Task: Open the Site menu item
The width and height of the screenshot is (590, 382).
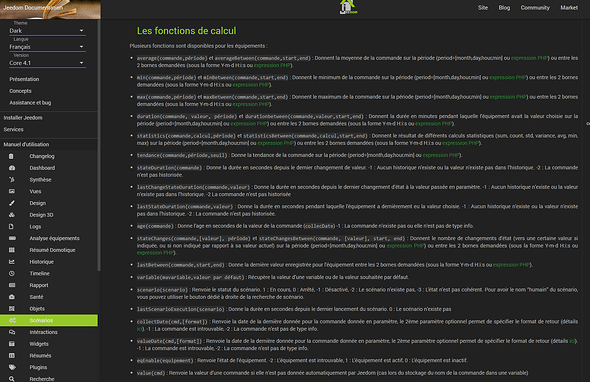Action: click(483, 8)
